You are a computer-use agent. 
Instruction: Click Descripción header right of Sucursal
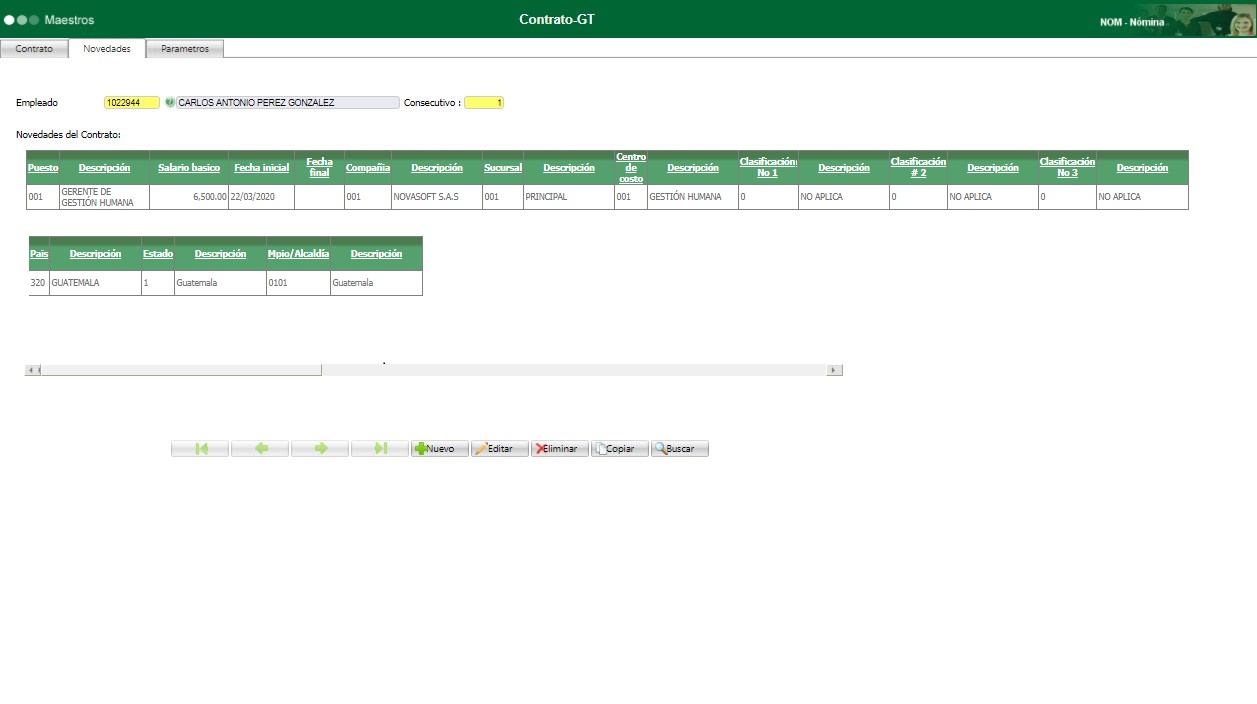click(569, 168)
